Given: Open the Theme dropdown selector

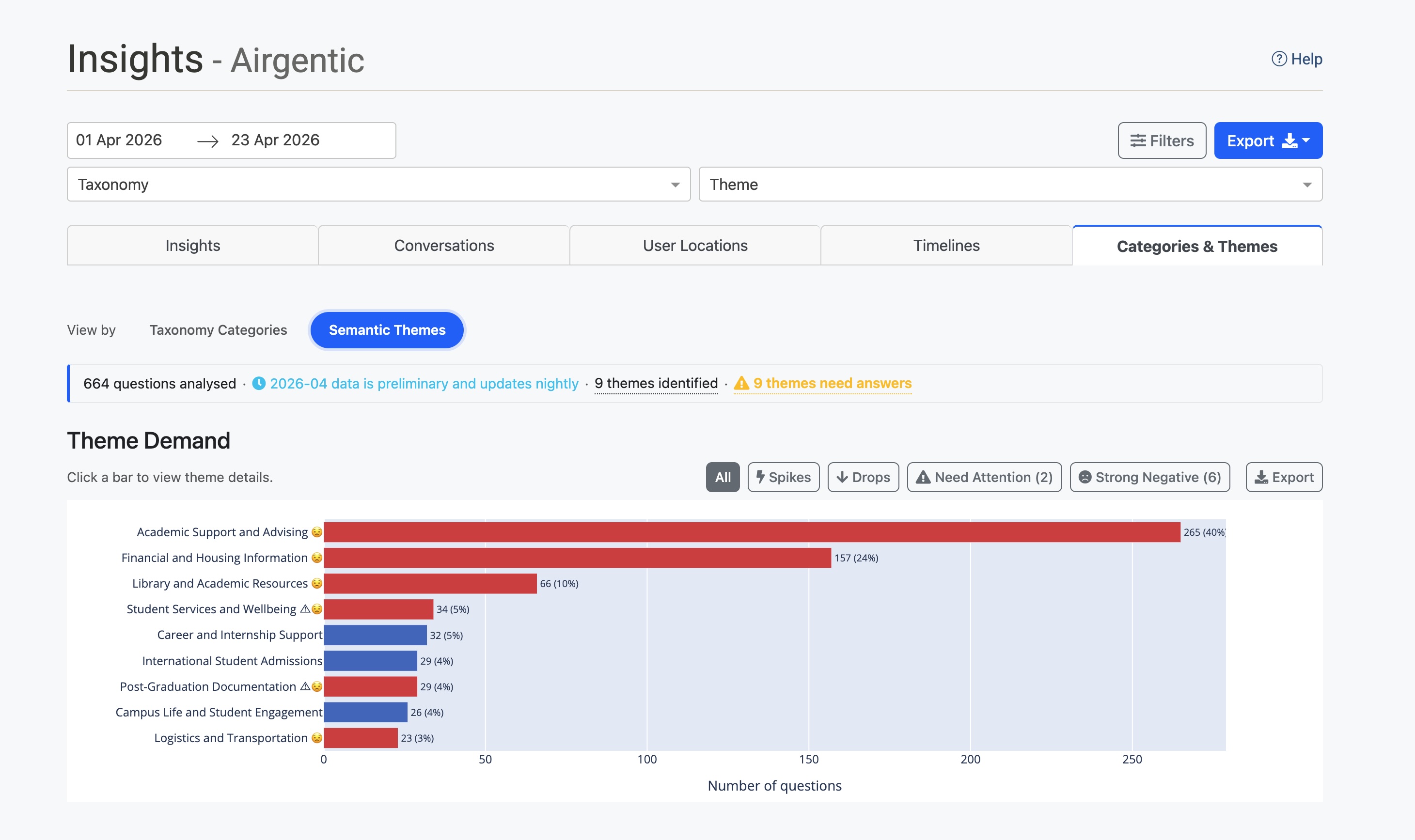Looking at the screenshot, I should 1010,185.
